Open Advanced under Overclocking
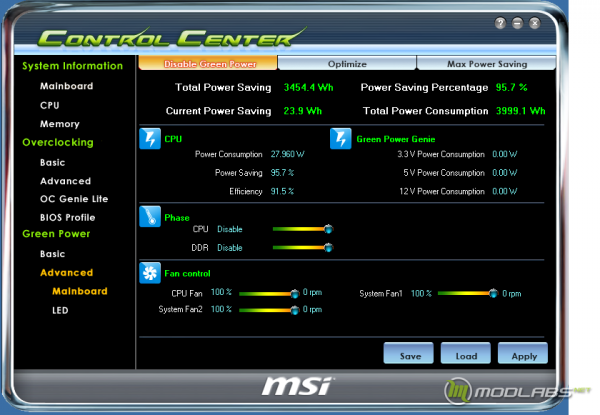 pos(65,181)
